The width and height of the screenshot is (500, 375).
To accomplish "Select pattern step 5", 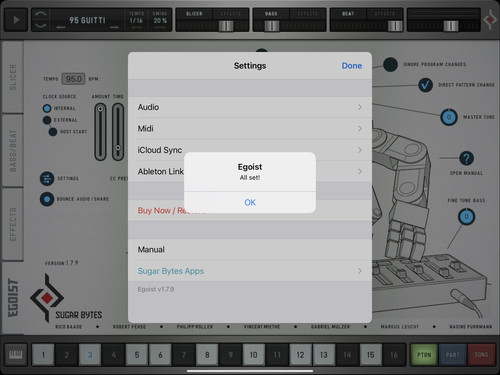I will click(137, 355).
